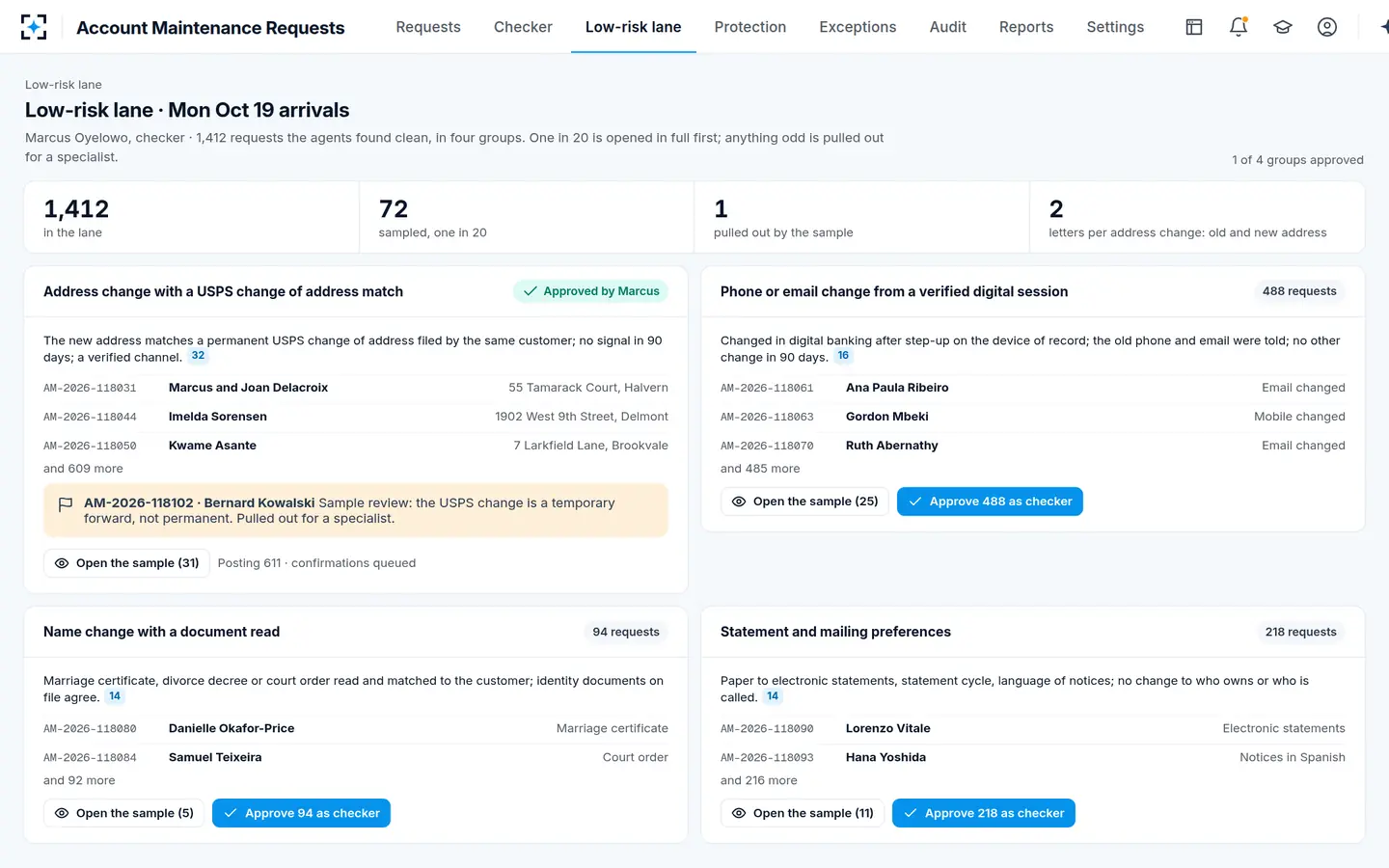Approve 218 as checker
Image resolution: width=1389 pixels, height=868 pixels.
[984, 813]
